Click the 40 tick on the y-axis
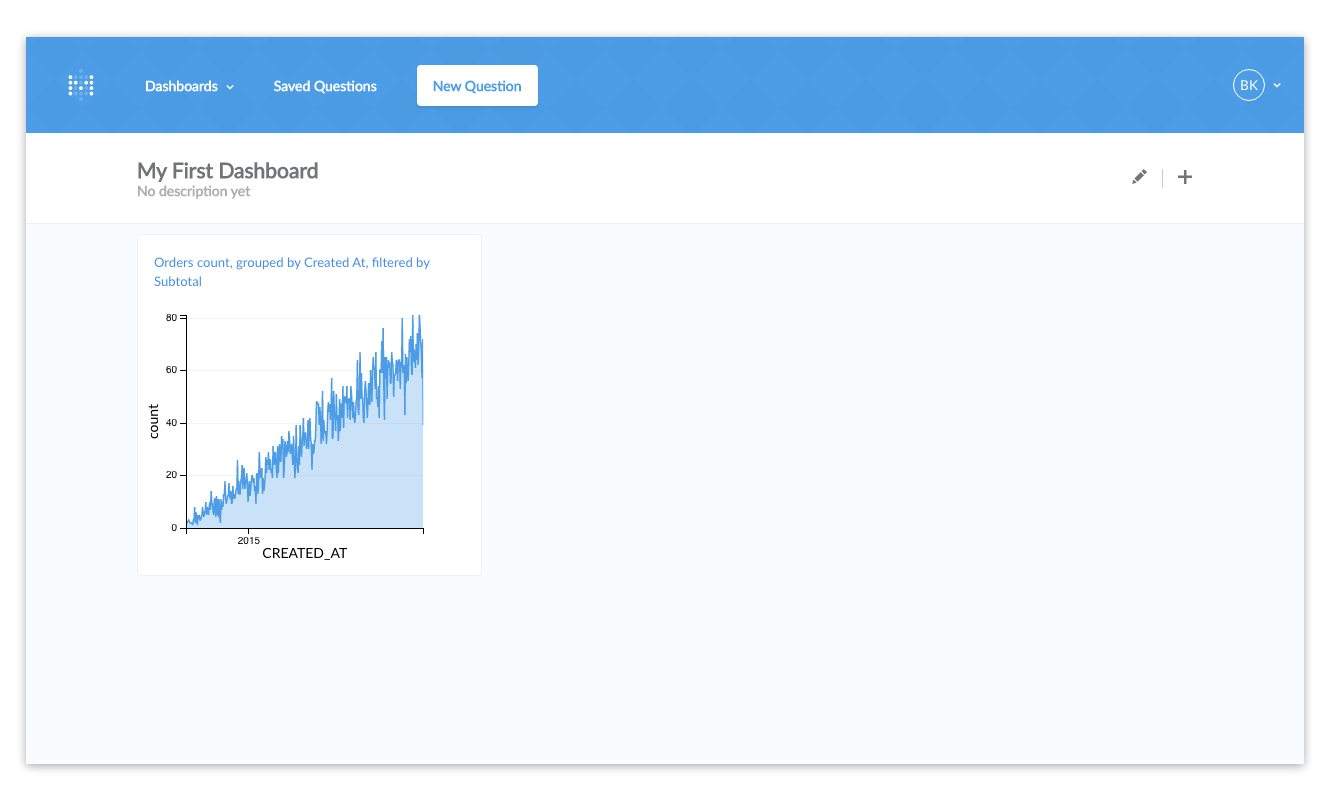The height and width of the screenshot is (800, 1330). click(x=171, y=423)
